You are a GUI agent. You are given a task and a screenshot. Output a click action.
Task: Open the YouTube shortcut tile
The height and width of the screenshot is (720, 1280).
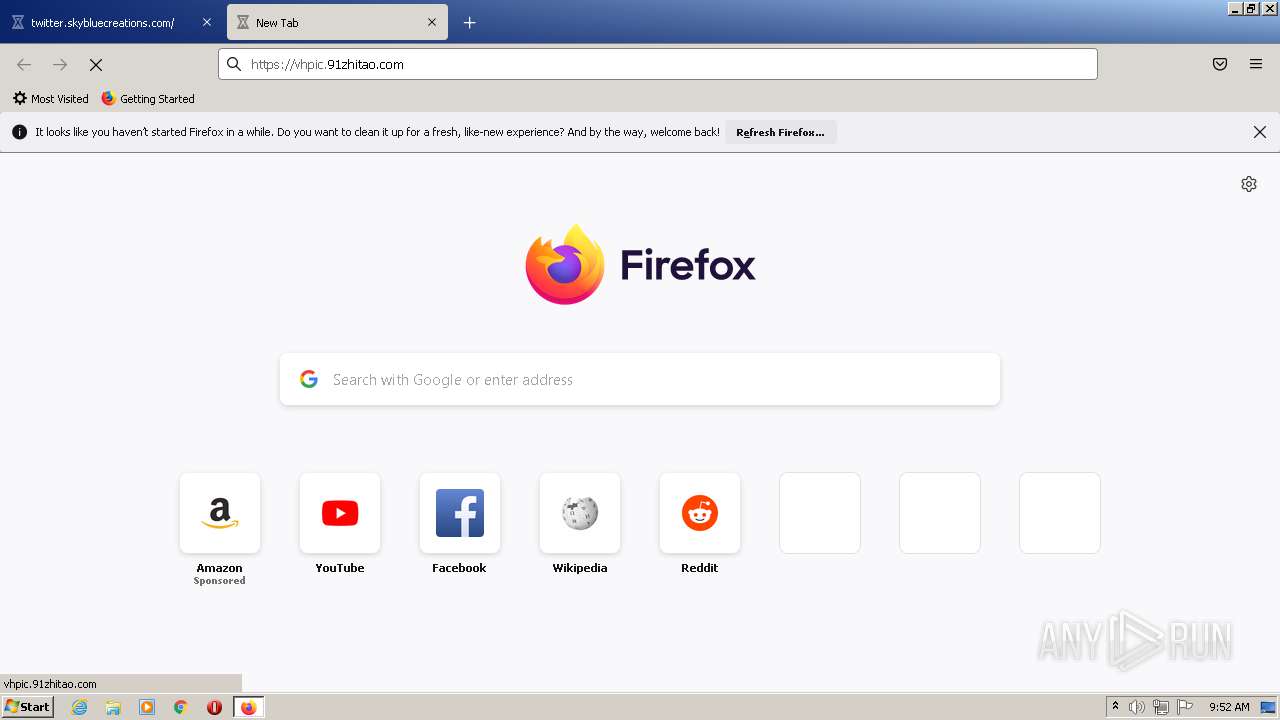click(x=340, y=513)
